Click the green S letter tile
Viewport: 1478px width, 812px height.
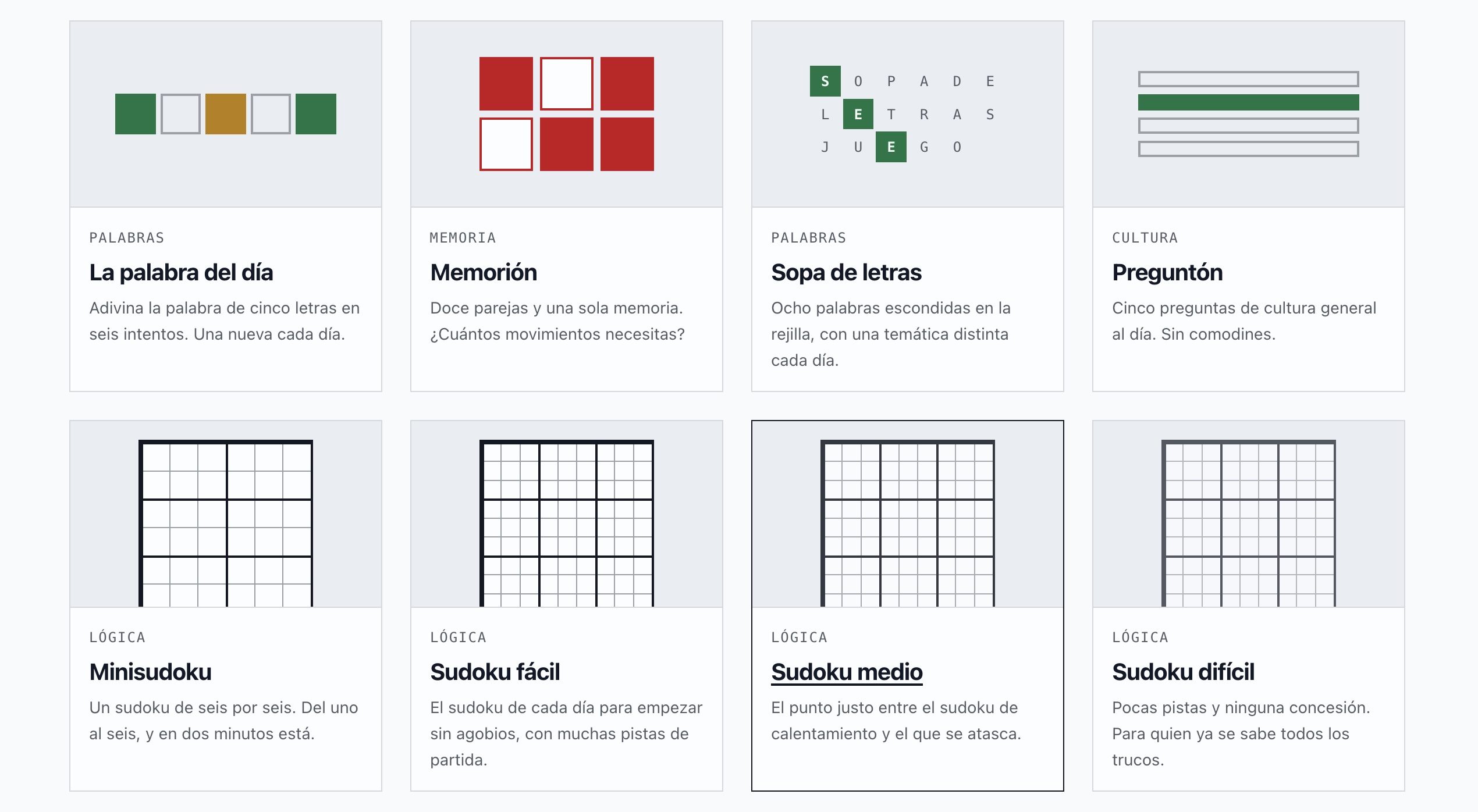click(825, 81)
